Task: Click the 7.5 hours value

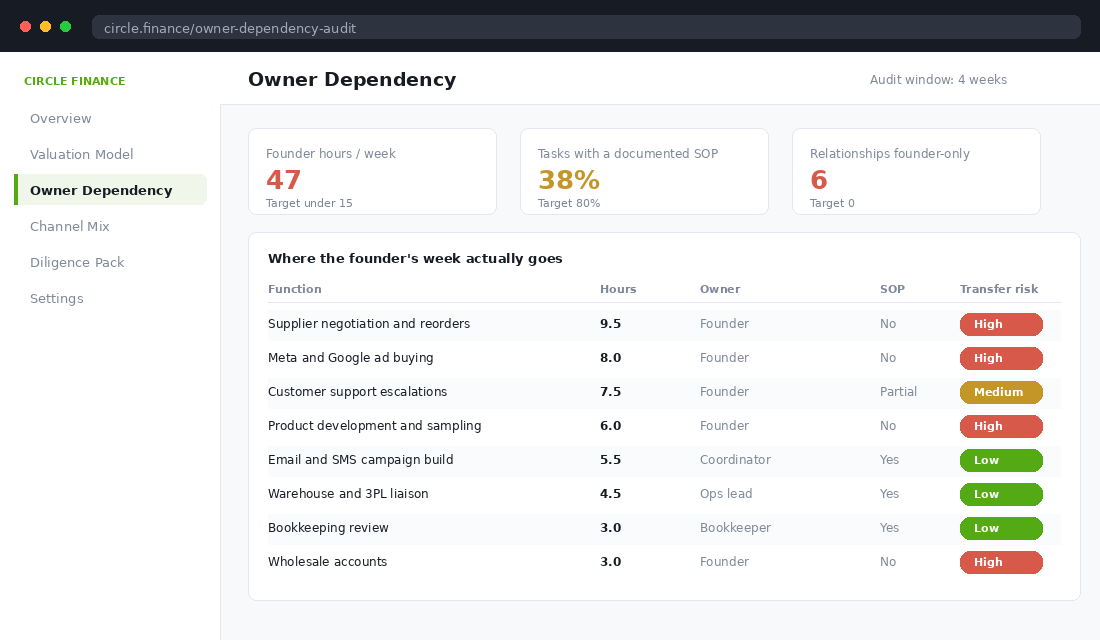Action: tap(610, 392)
